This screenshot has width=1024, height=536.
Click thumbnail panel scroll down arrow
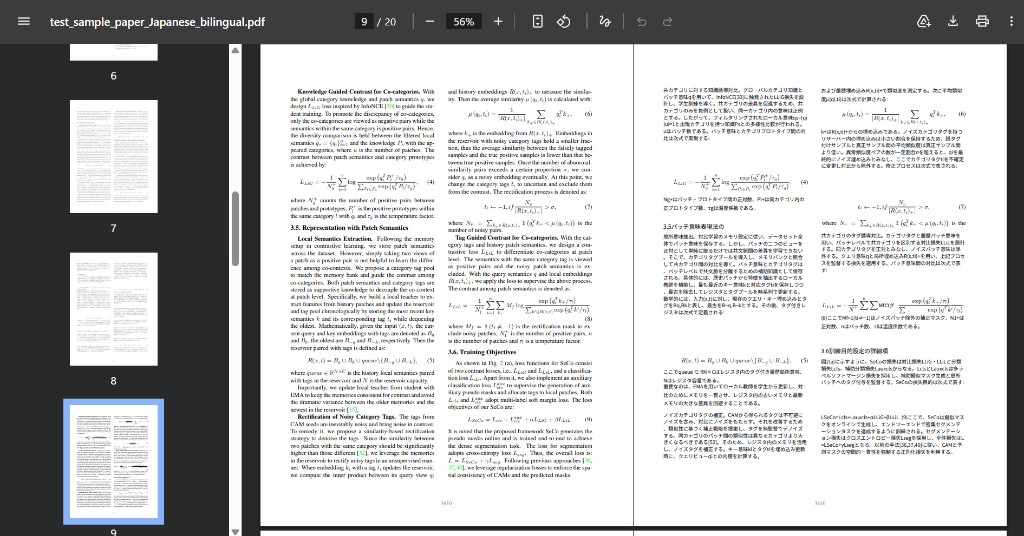coord(235,531)
